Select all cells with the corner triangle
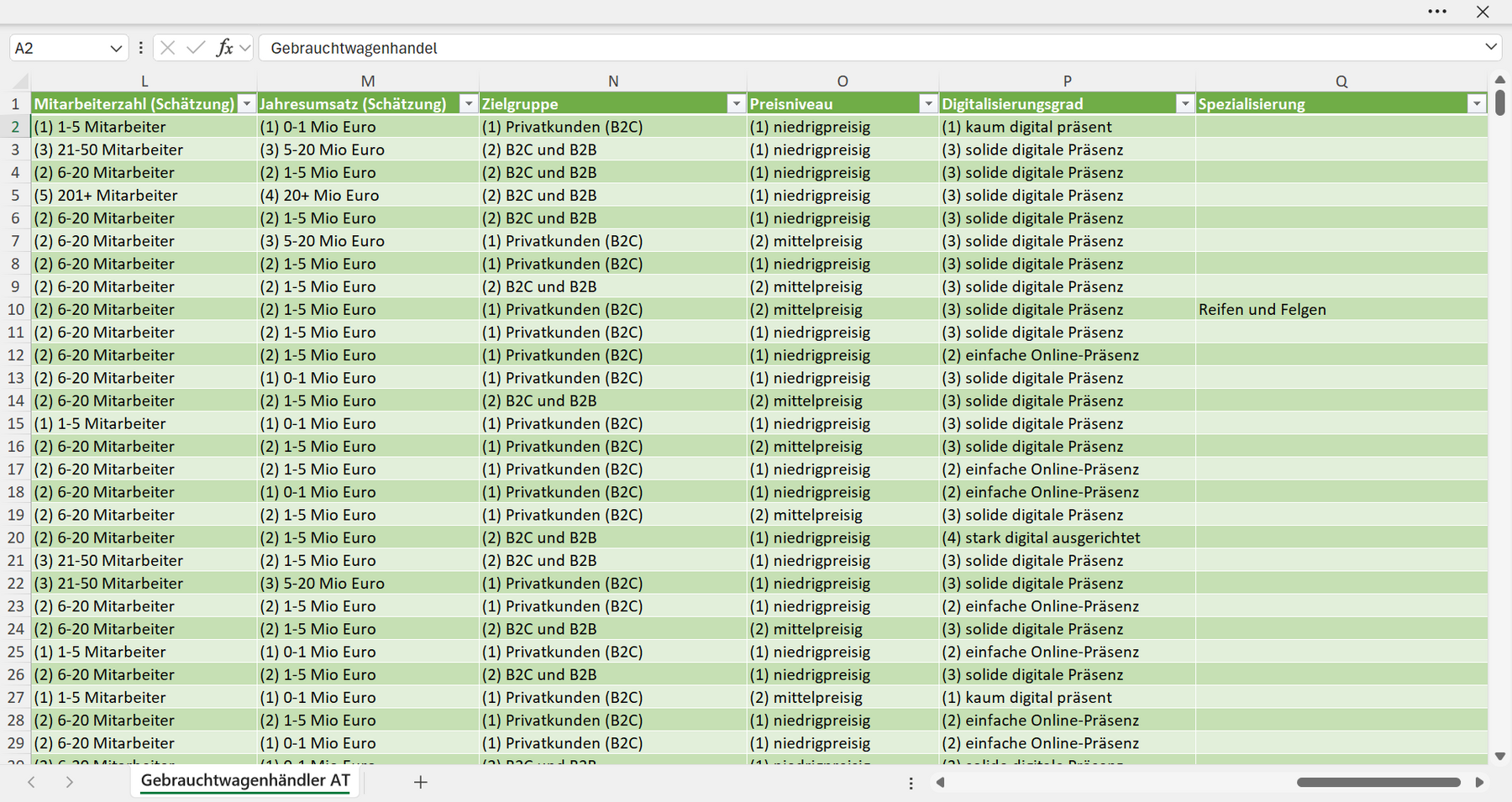This screenshot has height=802, width=1512. (19, 81)
